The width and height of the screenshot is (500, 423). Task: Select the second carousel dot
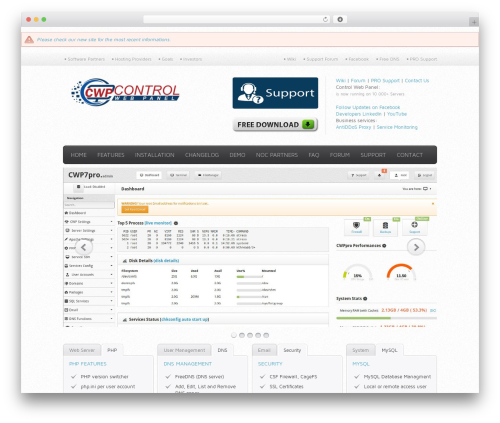(x=242, y=335)
